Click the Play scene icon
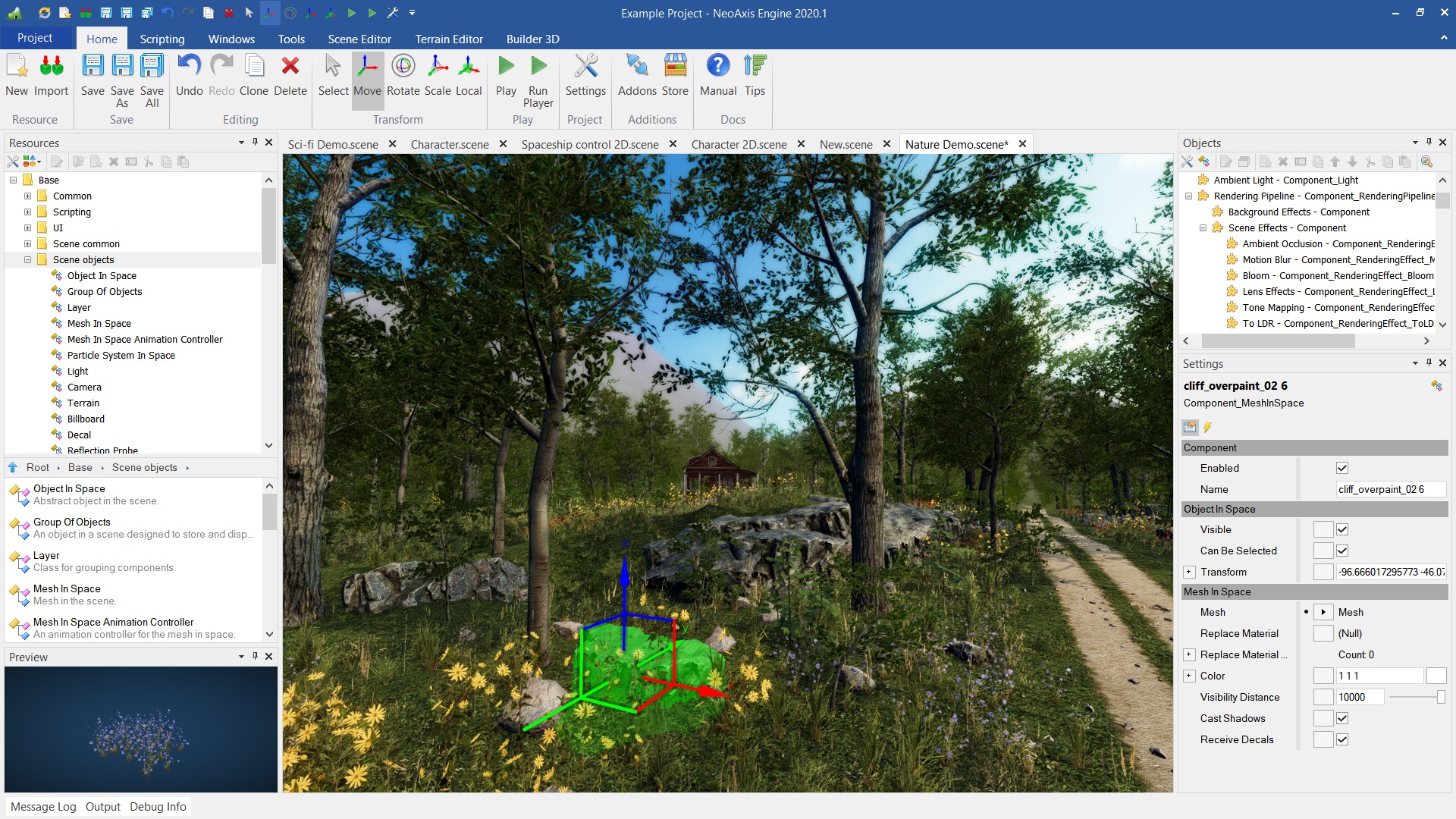Image resolution: width=1456 pixels, height=819 pixels. click(x=506, y=74)
